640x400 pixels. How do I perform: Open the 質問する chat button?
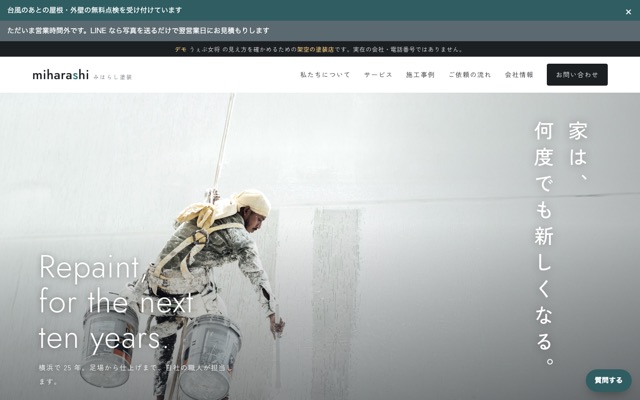click(609, 380)
